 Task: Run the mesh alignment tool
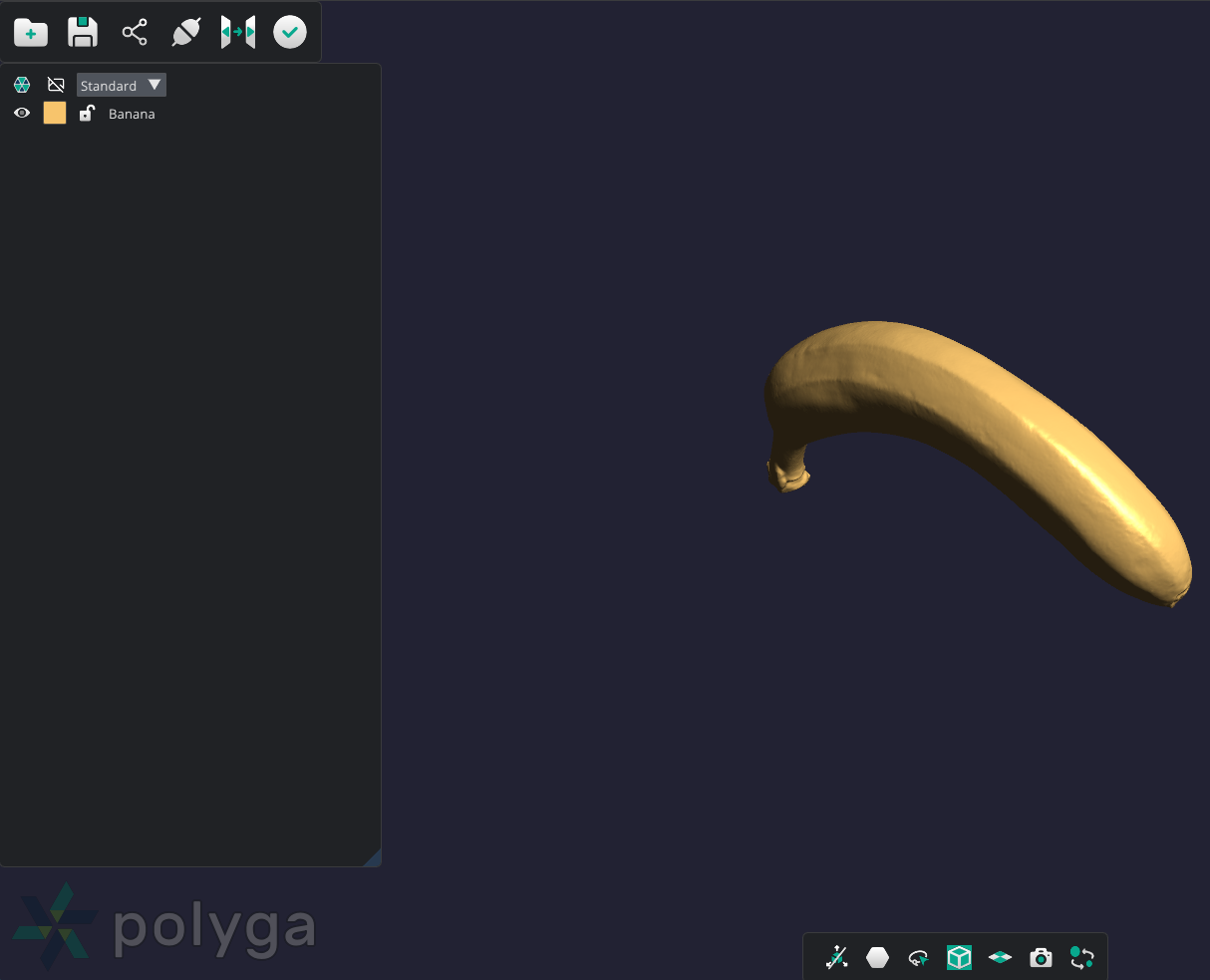(237, 31)
